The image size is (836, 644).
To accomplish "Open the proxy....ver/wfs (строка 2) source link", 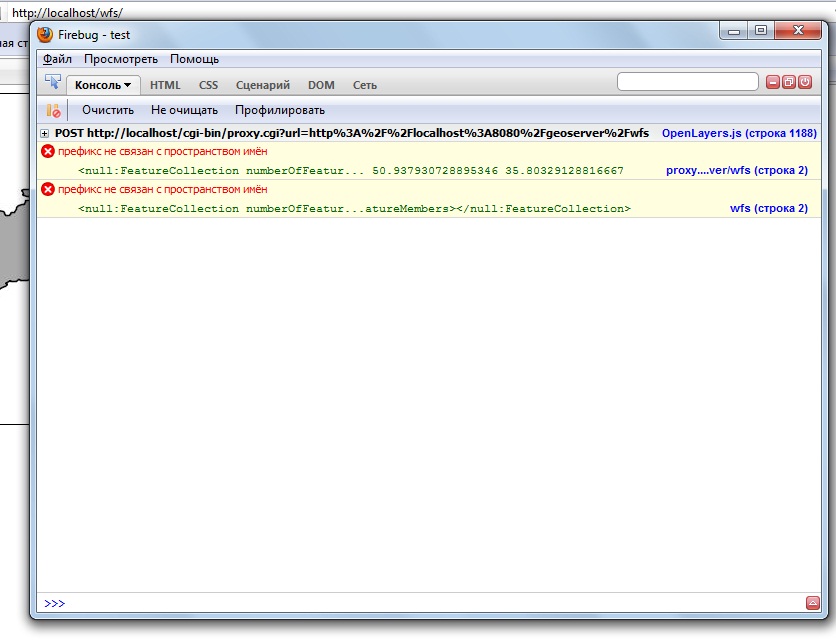I will click(x=736, y=170).
